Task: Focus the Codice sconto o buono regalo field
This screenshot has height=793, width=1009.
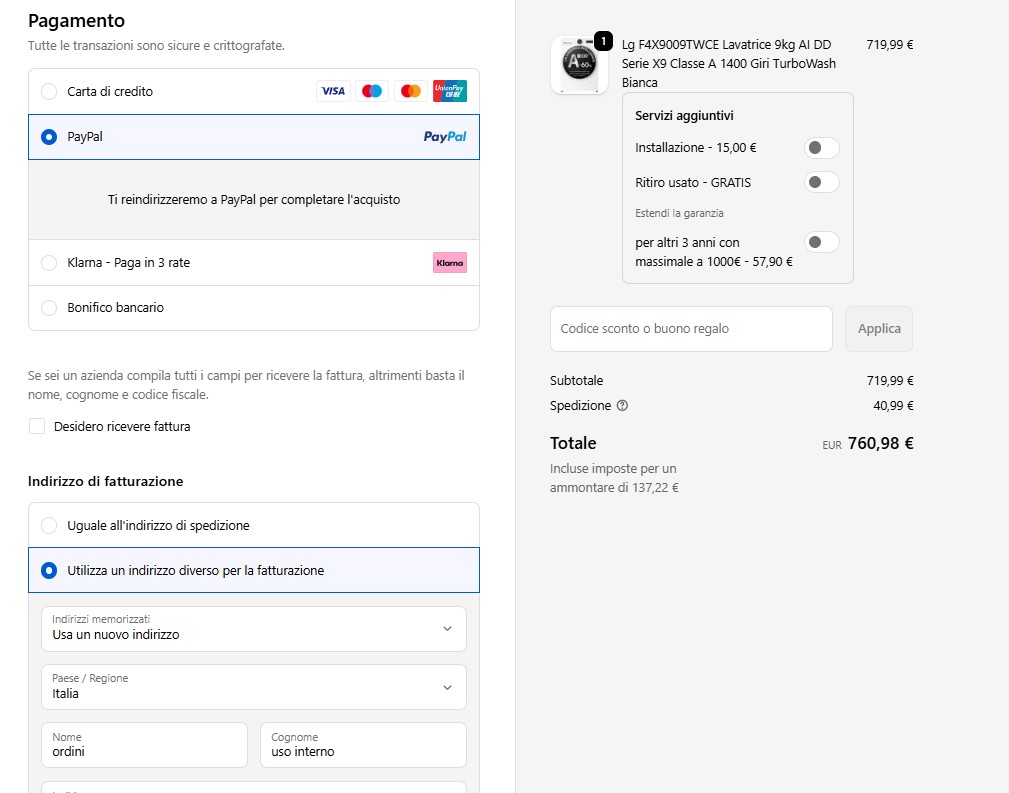Action: click(x=691, y=329)
